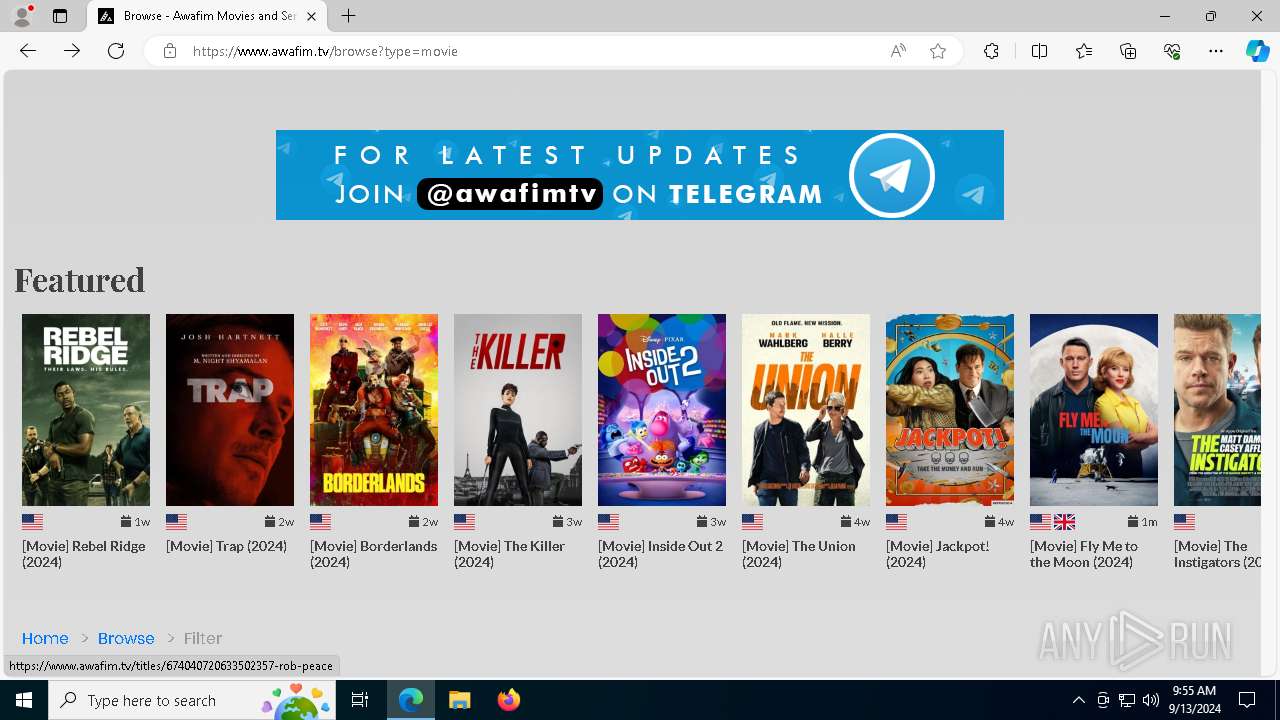The width and height of the screenshot is (1280, 720).
Task: Go to Home breadcrumb
Action: coord(45,638)
